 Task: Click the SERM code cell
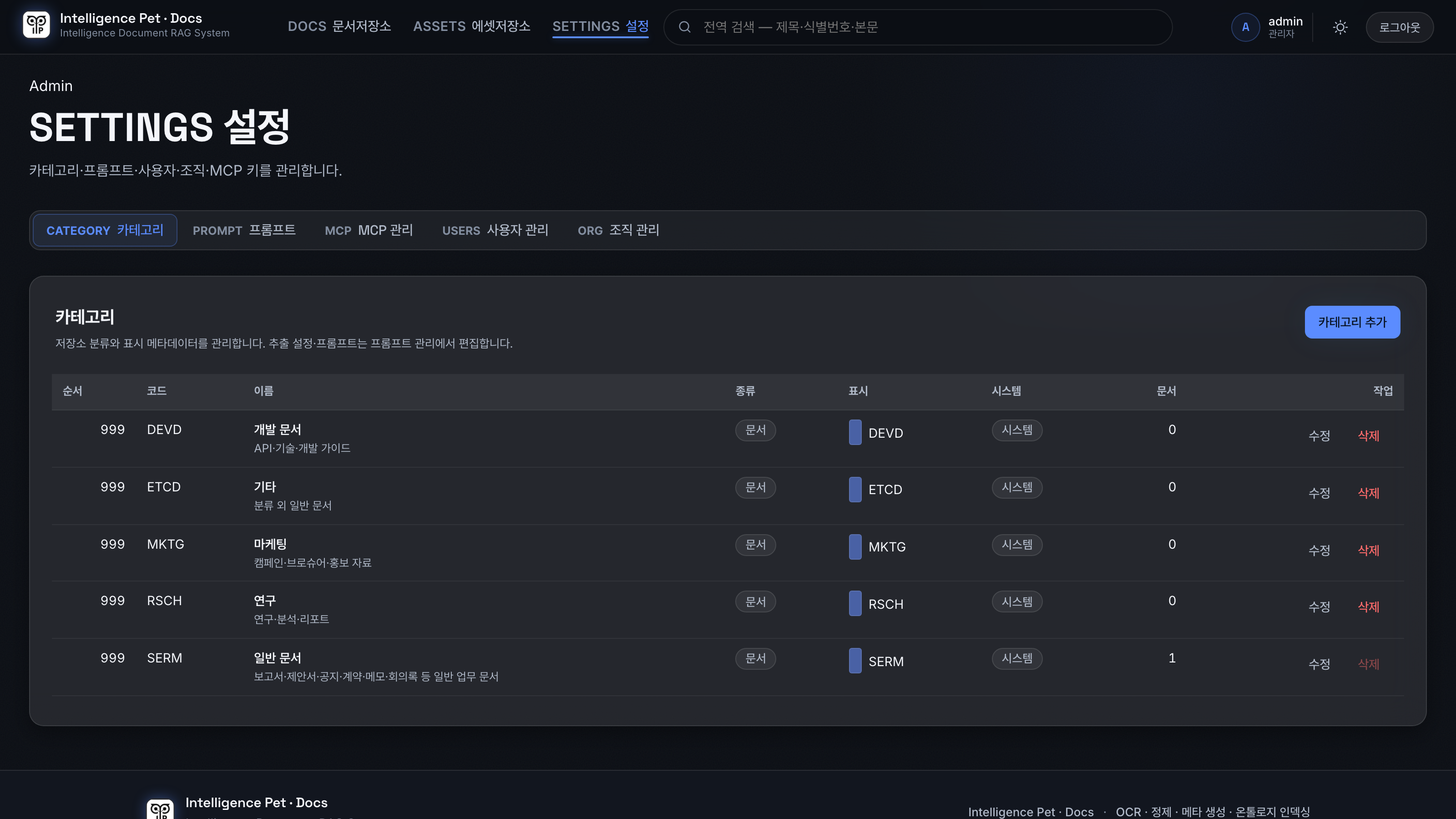click(164, 658)
